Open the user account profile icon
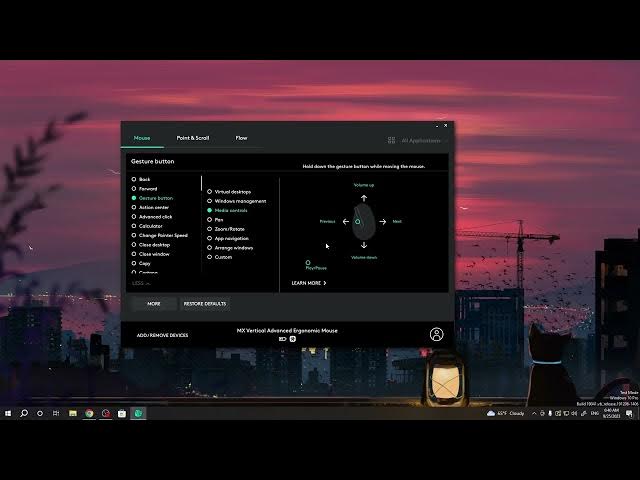This screenshot has width=640, height=480. (x=436, y=334)
